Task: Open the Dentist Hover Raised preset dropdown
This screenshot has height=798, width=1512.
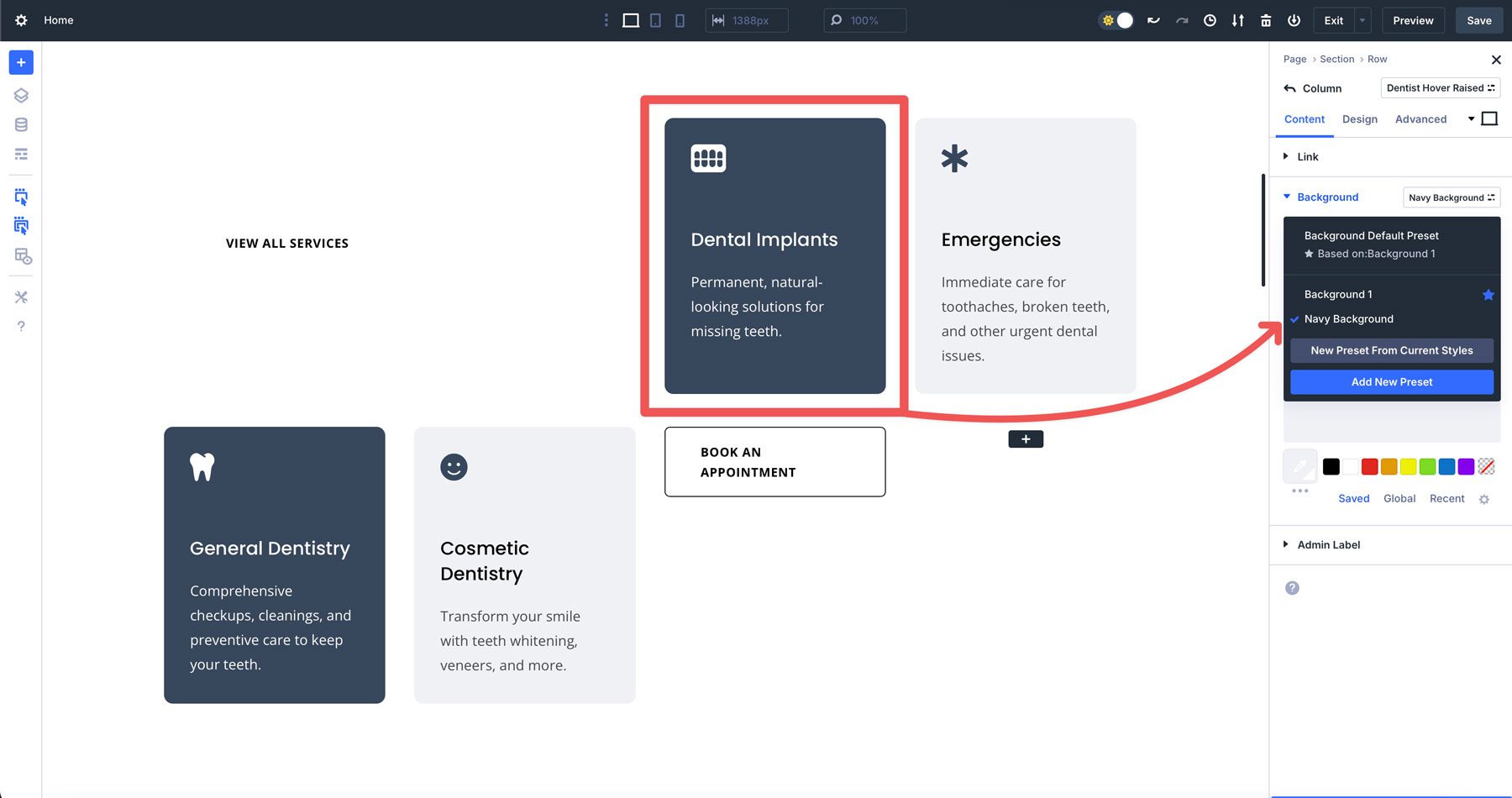Action: coord(1440,87)
